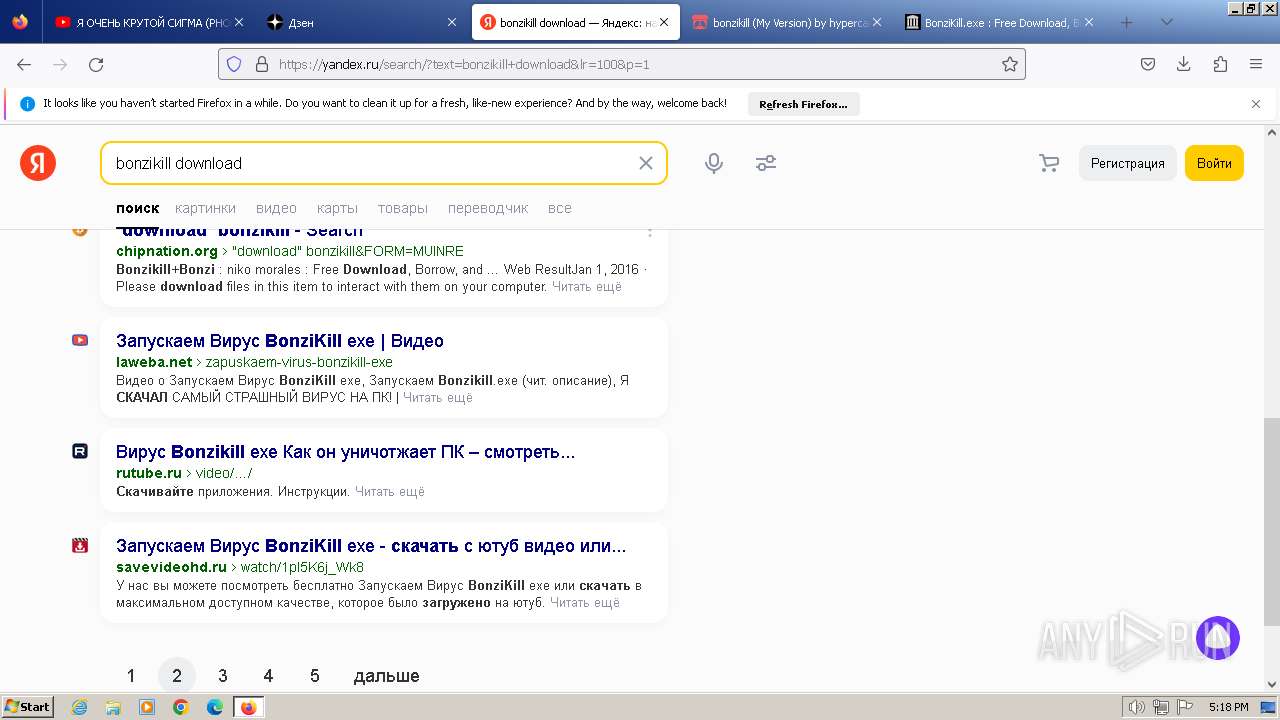Click the round purple assistant button
This screenshot has width=1280, height=720.
click(1218, 638)
